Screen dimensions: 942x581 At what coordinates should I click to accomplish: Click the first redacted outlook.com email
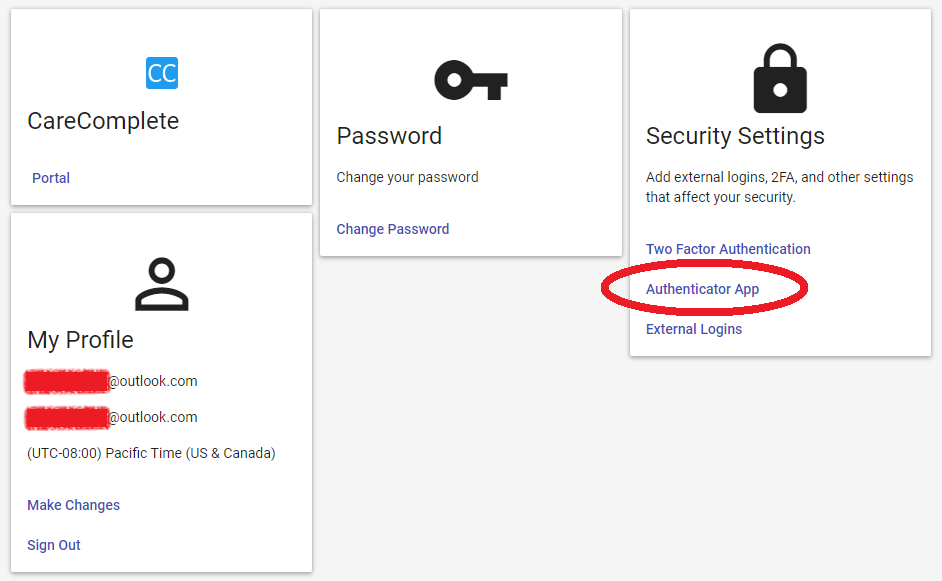tap(110, 381)
